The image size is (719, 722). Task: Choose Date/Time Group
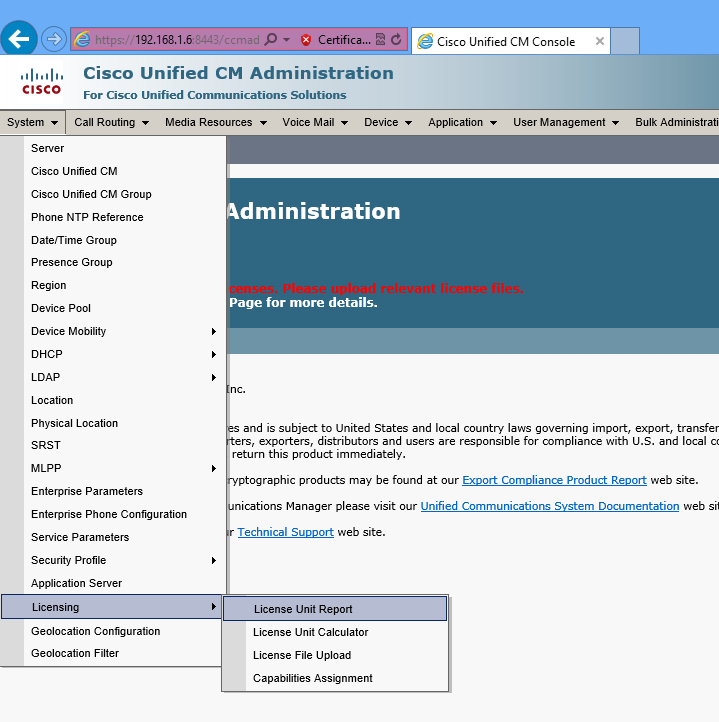(x=113, y=240)
